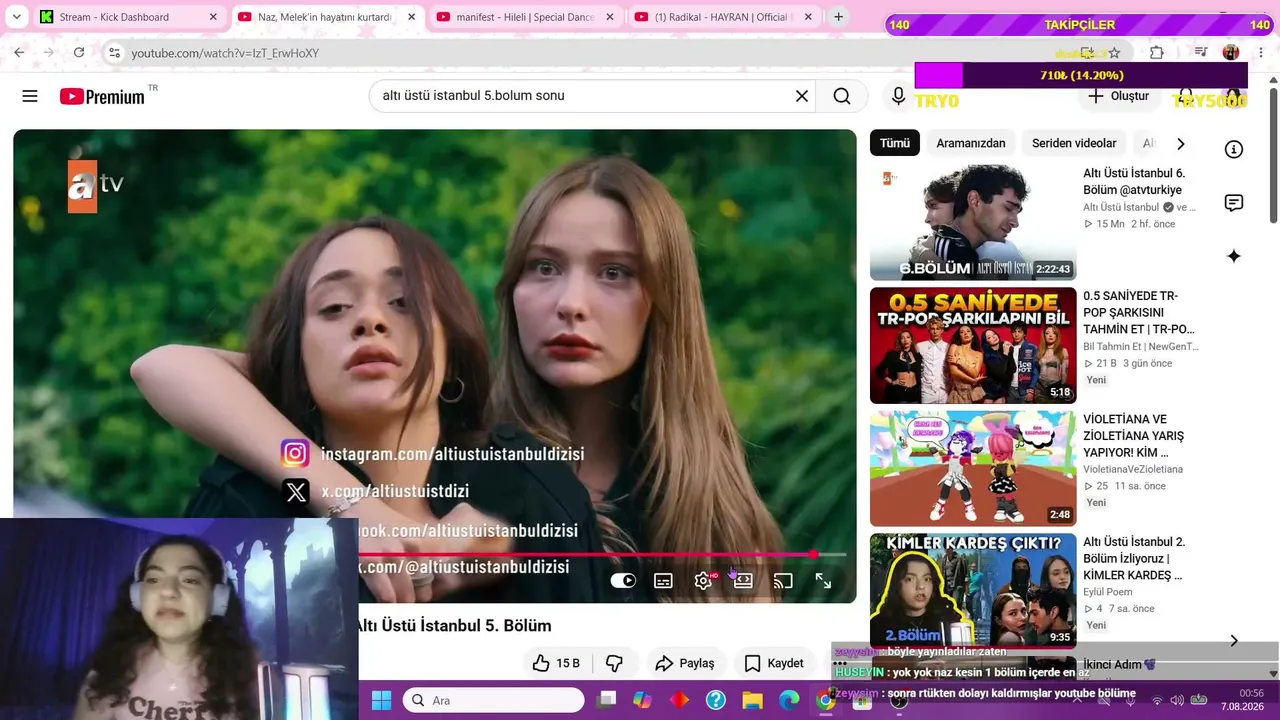Go to the YouTube Premium home logo

pos(102,96)
